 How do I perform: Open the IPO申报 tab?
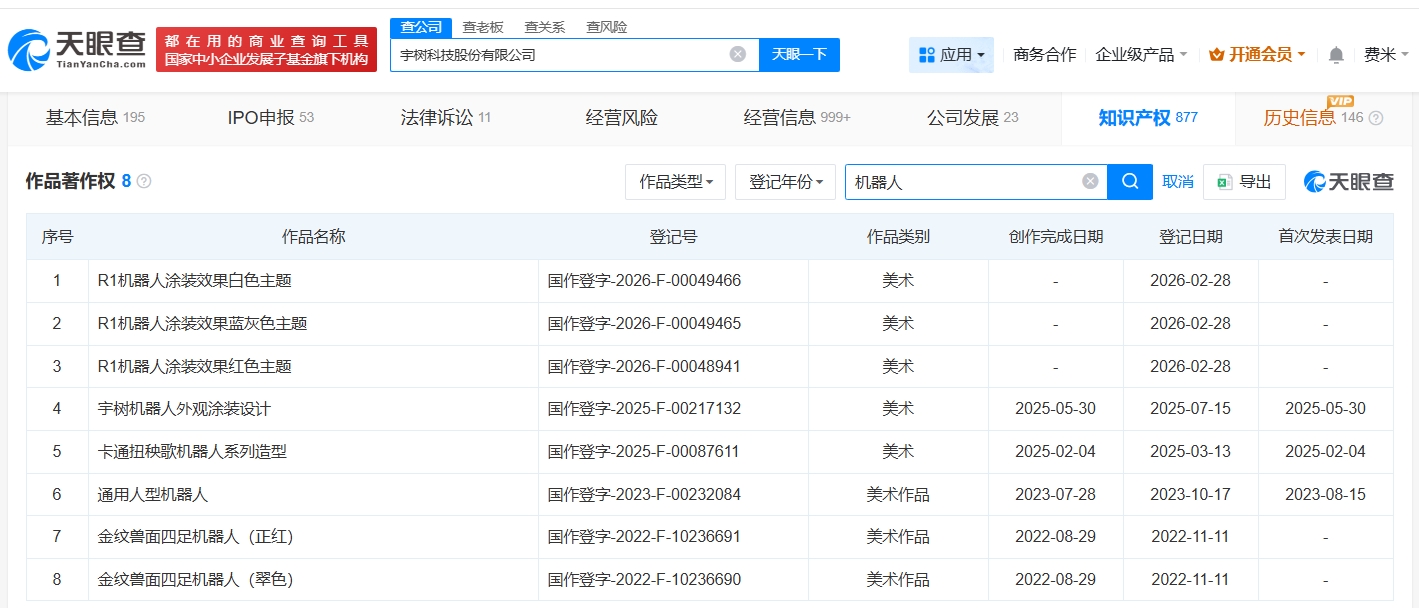(270, 118)
